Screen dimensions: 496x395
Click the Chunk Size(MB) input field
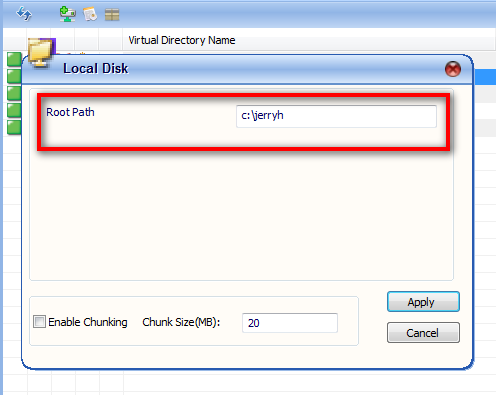[x=290, y=323]
